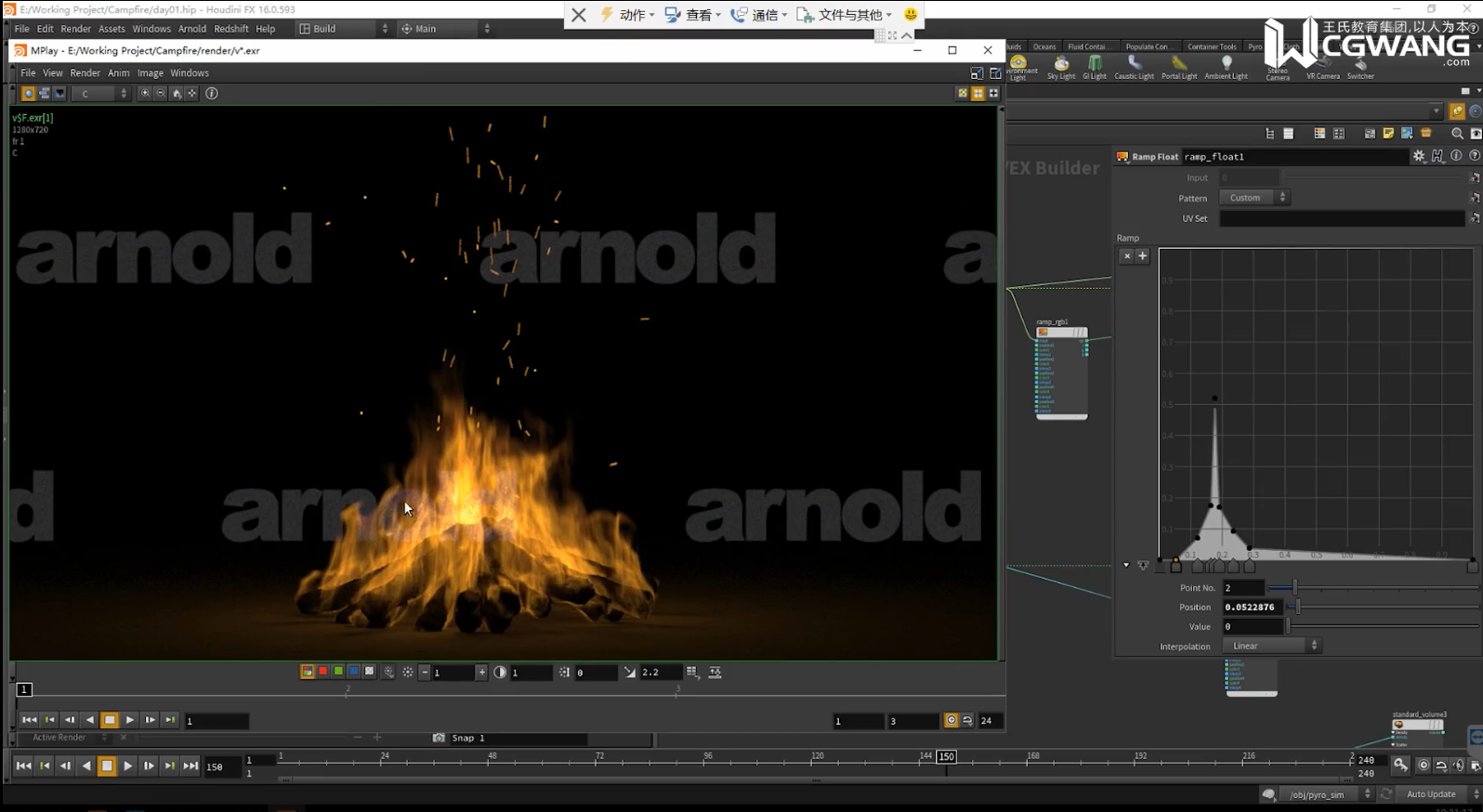The height and width of the screenshot is (812, 1483).
Task: Play forward on main Houdini timeline
Action: tap(127, 766)
